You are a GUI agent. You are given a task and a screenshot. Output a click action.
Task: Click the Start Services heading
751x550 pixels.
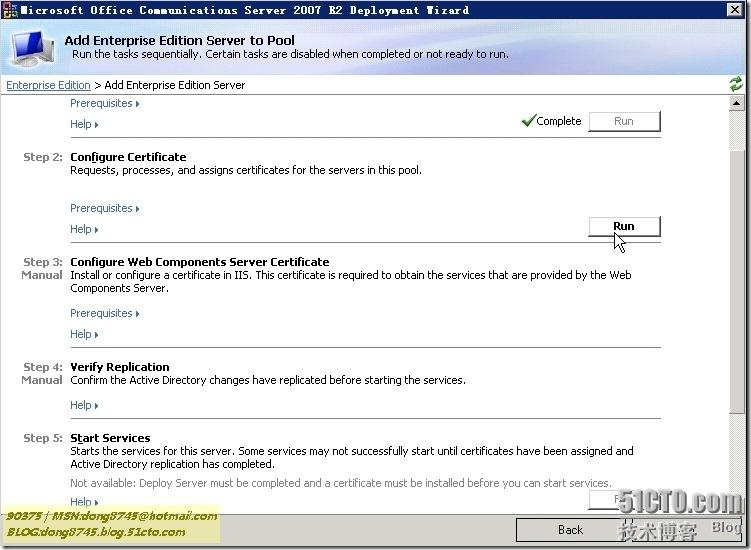coord(110,438)
